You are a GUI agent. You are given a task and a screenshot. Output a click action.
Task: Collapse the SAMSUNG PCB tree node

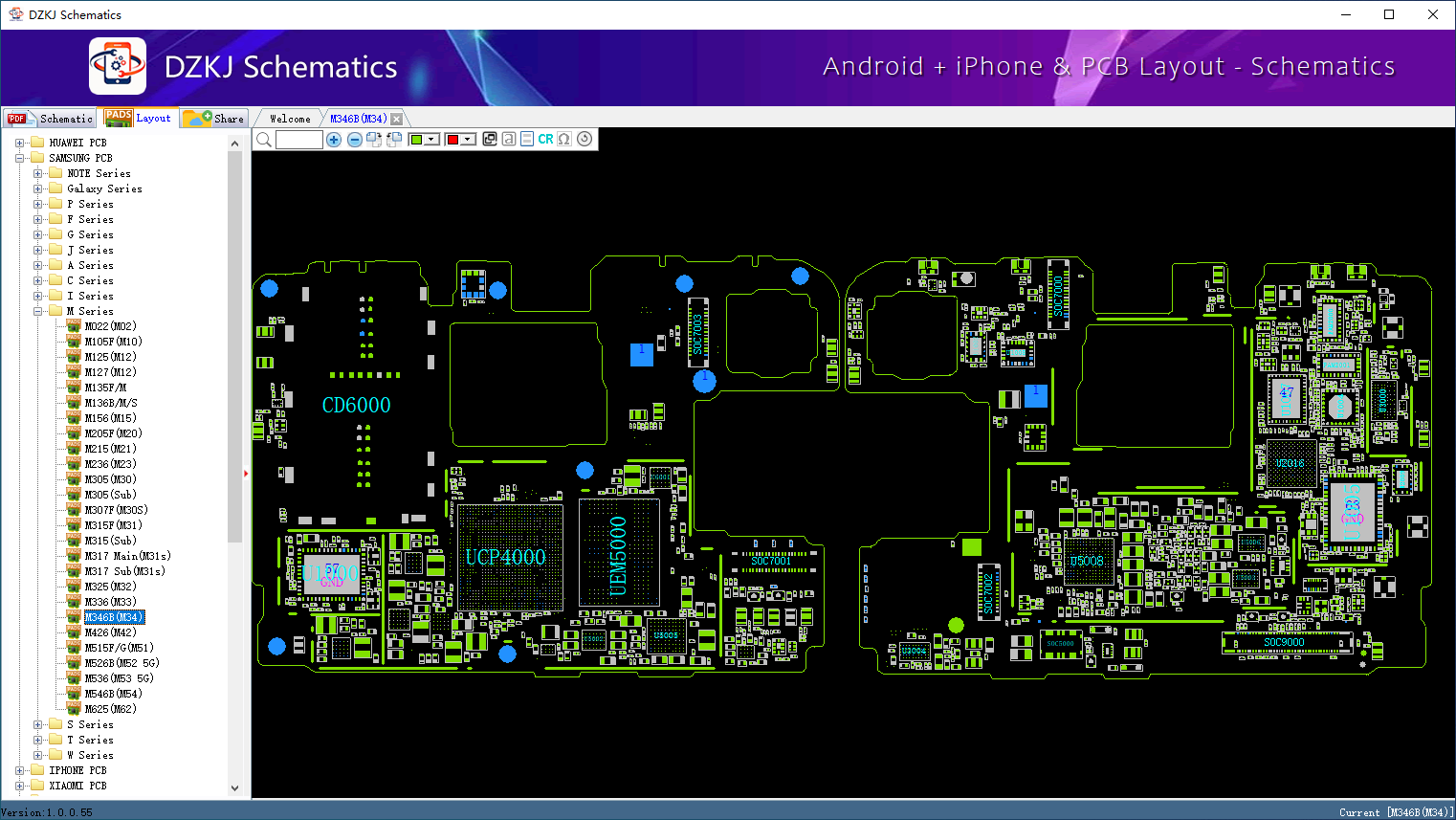(x=20, y=158)
